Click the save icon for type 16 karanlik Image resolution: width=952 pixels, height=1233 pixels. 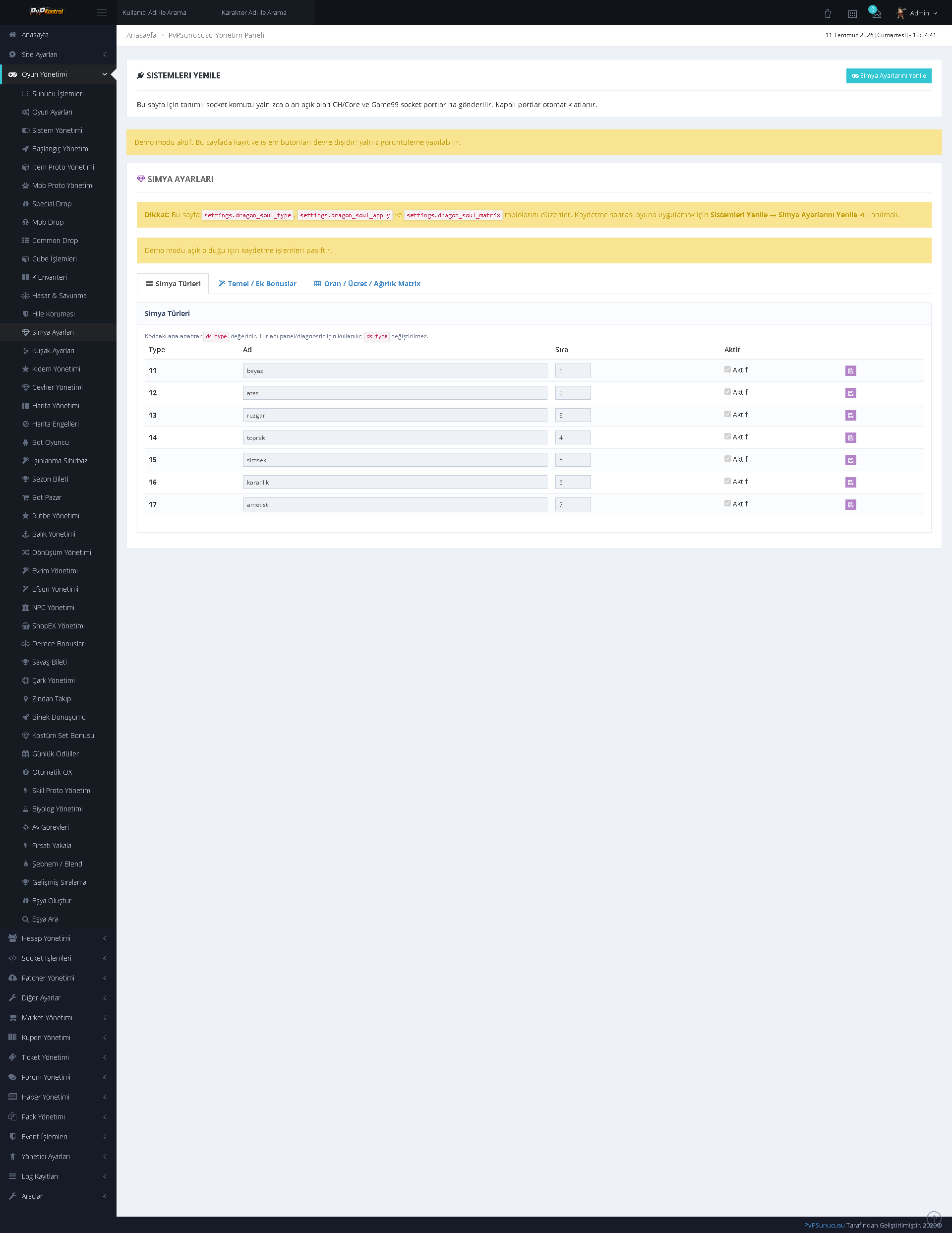point(850,482)
